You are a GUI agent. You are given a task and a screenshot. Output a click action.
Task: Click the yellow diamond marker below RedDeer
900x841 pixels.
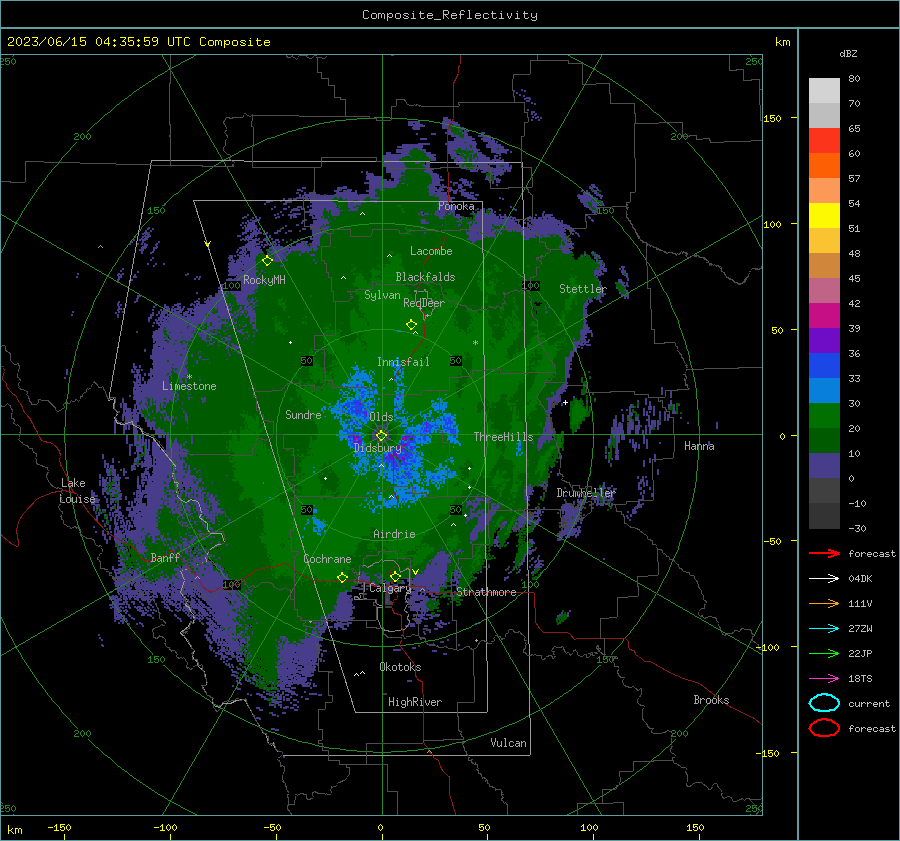click(412, 325)
